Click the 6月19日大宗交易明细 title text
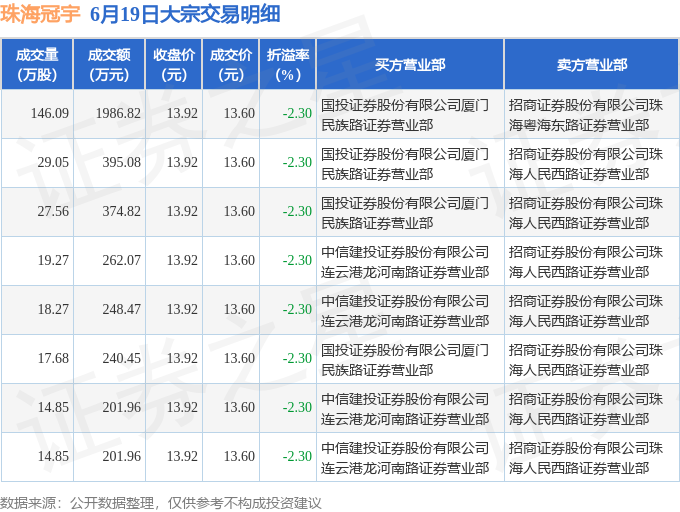 click(x=185, y=14)
